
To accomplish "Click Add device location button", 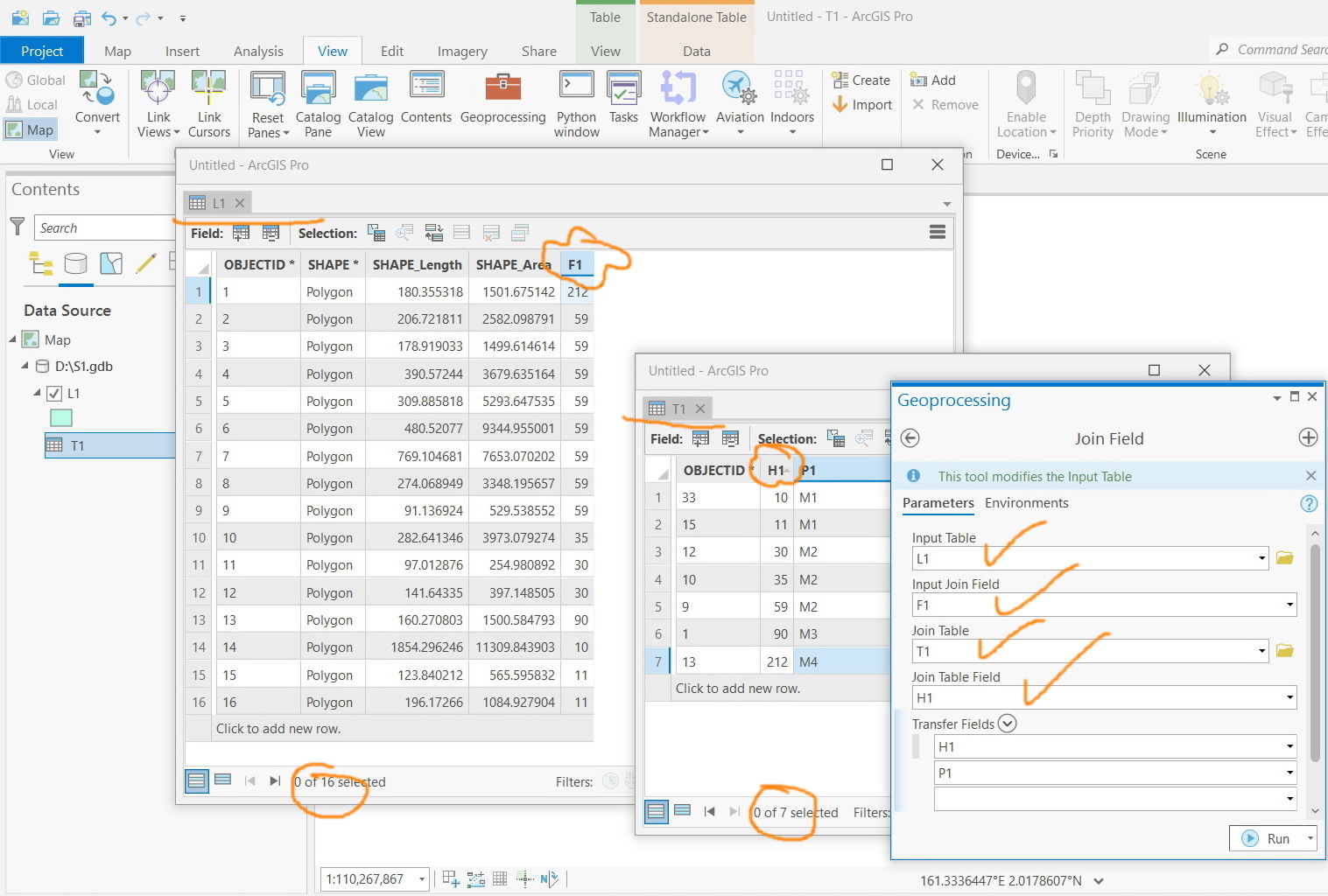I will 933,80.
